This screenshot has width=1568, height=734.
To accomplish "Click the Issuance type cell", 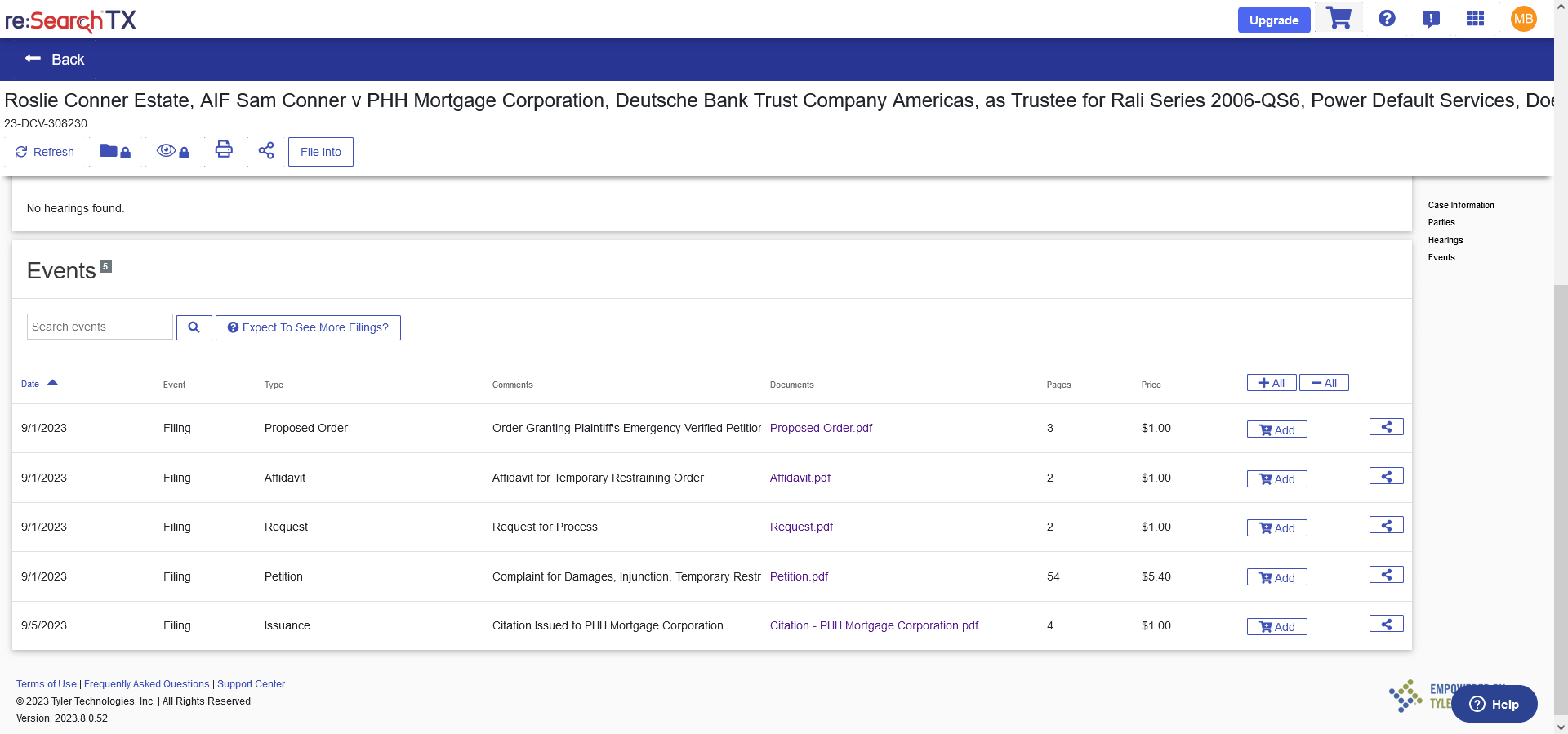I will (x=287, y=625).
